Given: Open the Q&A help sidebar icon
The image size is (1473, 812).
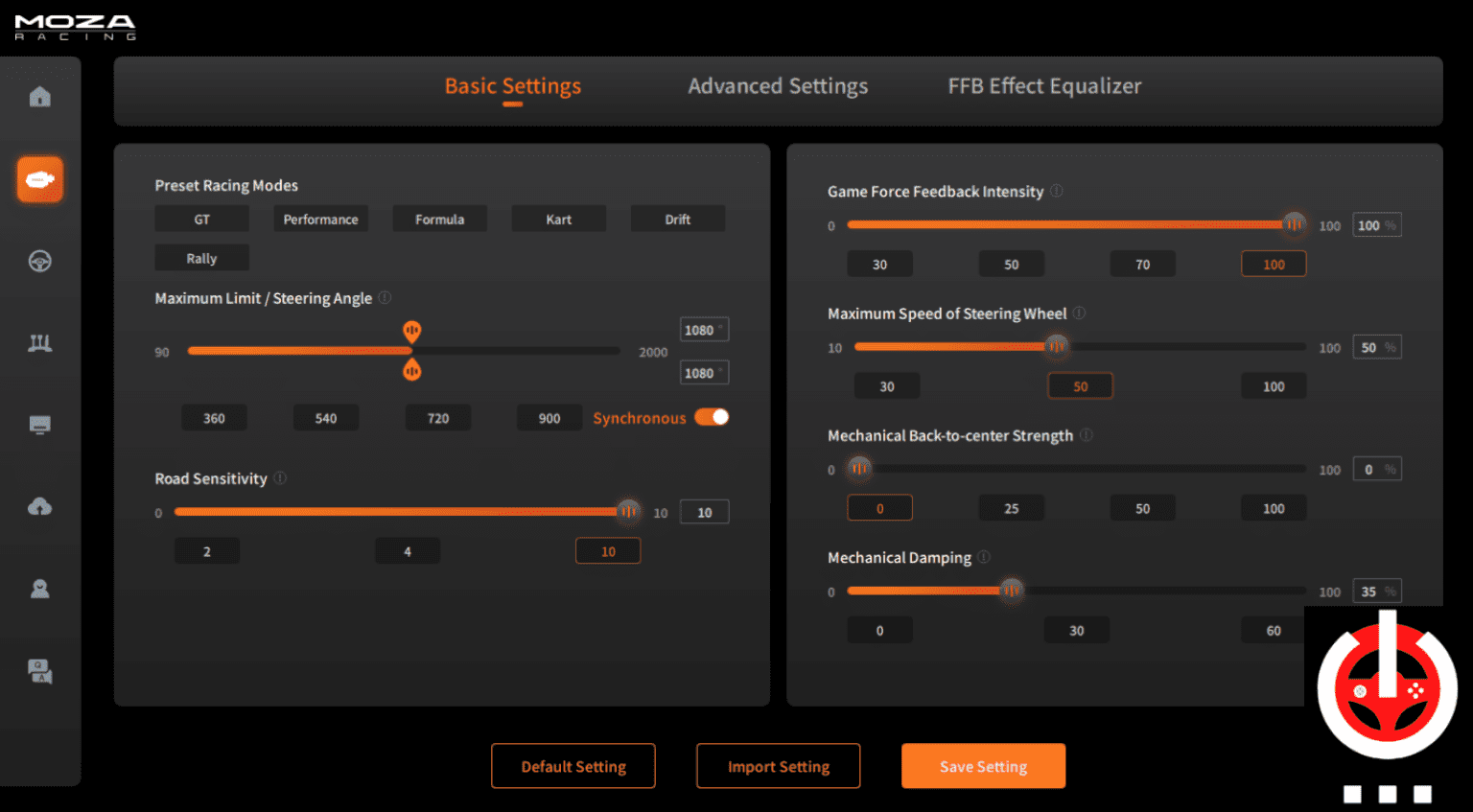Looking at the screenshot, I should point(39,671).
